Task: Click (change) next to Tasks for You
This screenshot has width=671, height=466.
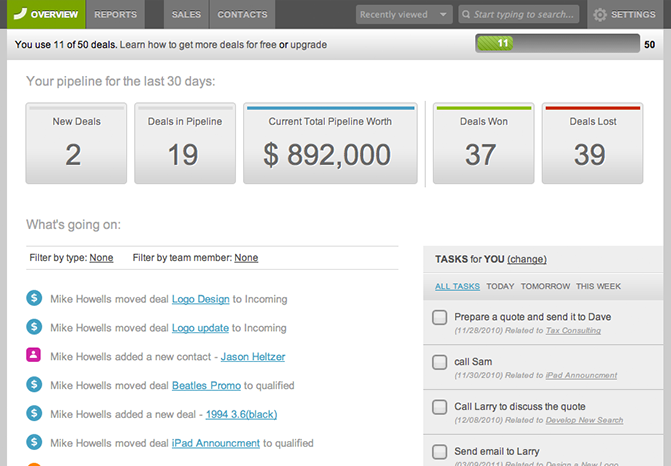Action: 527,259
